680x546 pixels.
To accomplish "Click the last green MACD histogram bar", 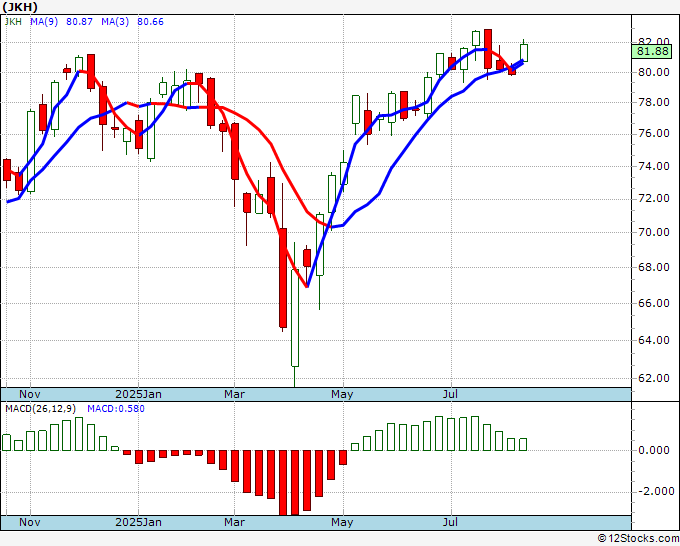I will [x=523, y=445].
